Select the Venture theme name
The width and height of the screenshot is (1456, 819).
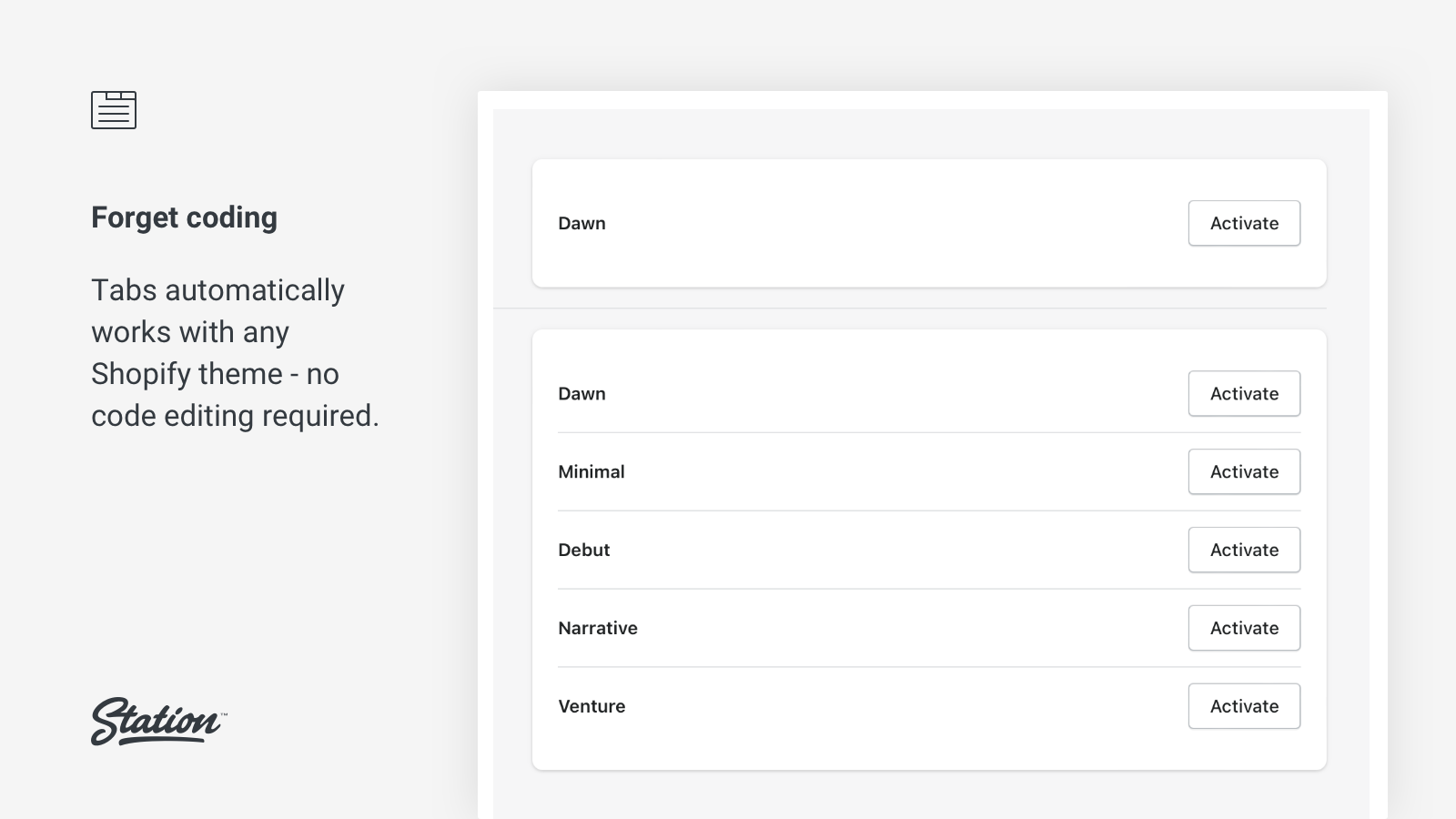[591, 705]
